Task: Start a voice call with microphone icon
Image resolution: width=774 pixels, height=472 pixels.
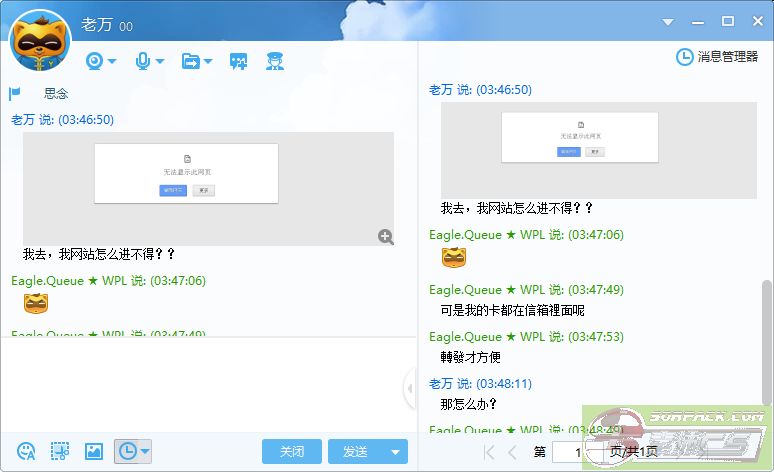Action: [143, 61]
